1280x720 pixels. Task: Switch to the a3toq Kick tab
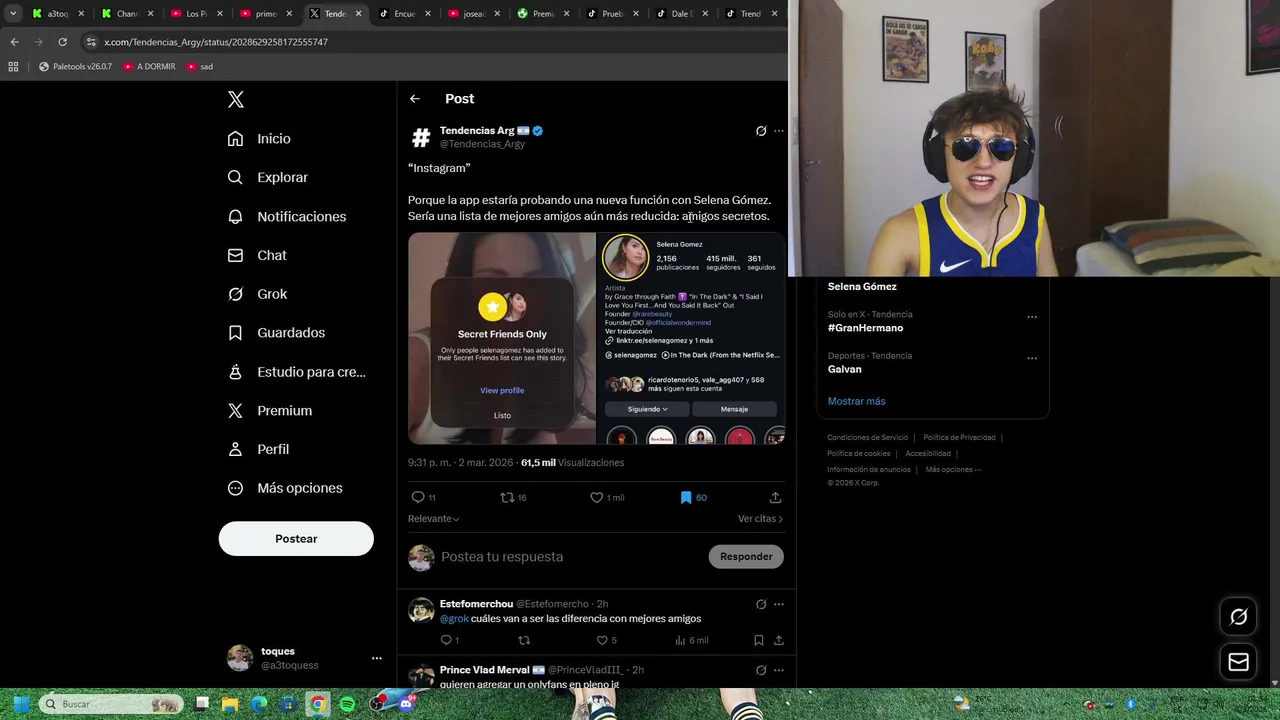tap(58, 14)
